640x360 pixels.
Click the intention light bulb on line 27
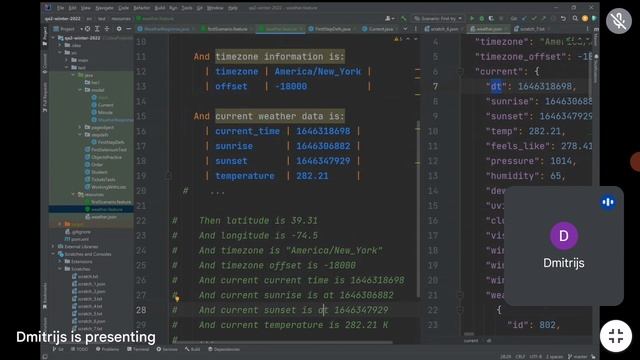pyautogui.click(x=177, y=298)
